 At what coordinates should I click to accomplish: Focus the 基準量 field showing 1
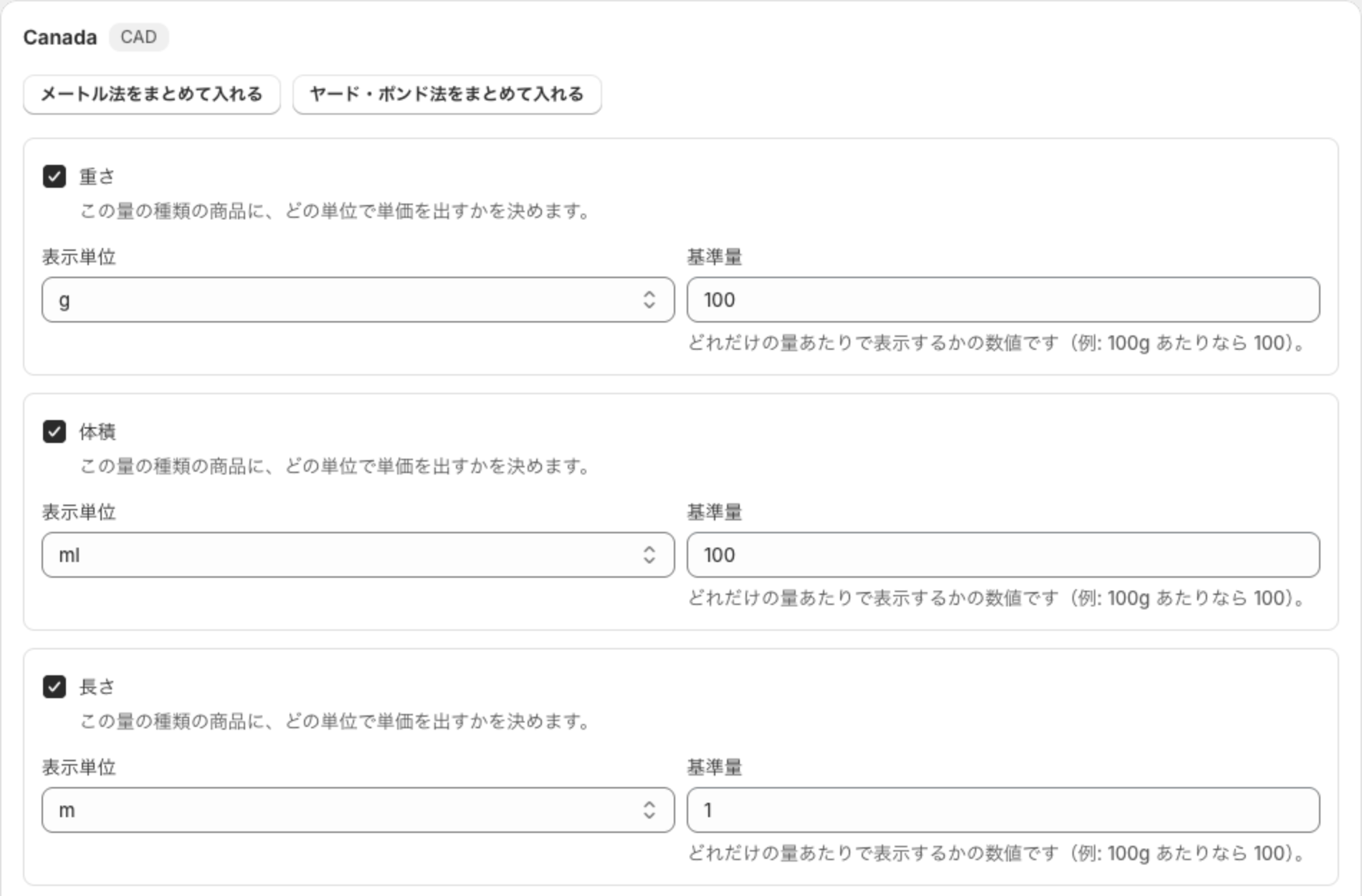click(1003, 810)
